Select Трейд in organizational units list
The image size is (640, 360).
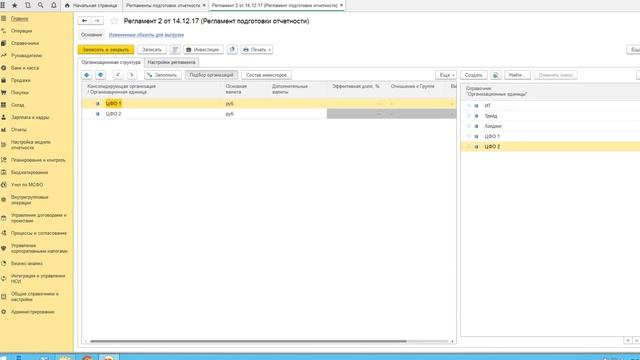point(550,116)
